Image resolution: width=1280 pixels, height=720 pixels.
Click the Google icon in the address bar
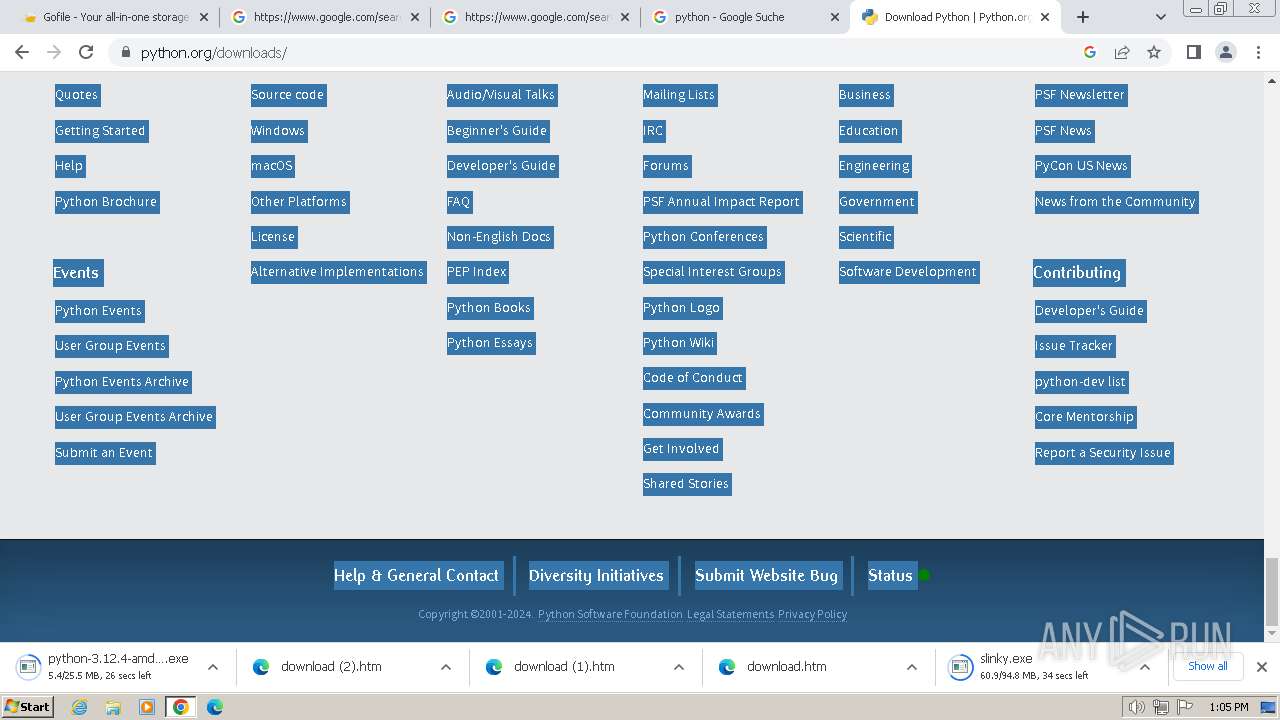tap(1090, 52)
